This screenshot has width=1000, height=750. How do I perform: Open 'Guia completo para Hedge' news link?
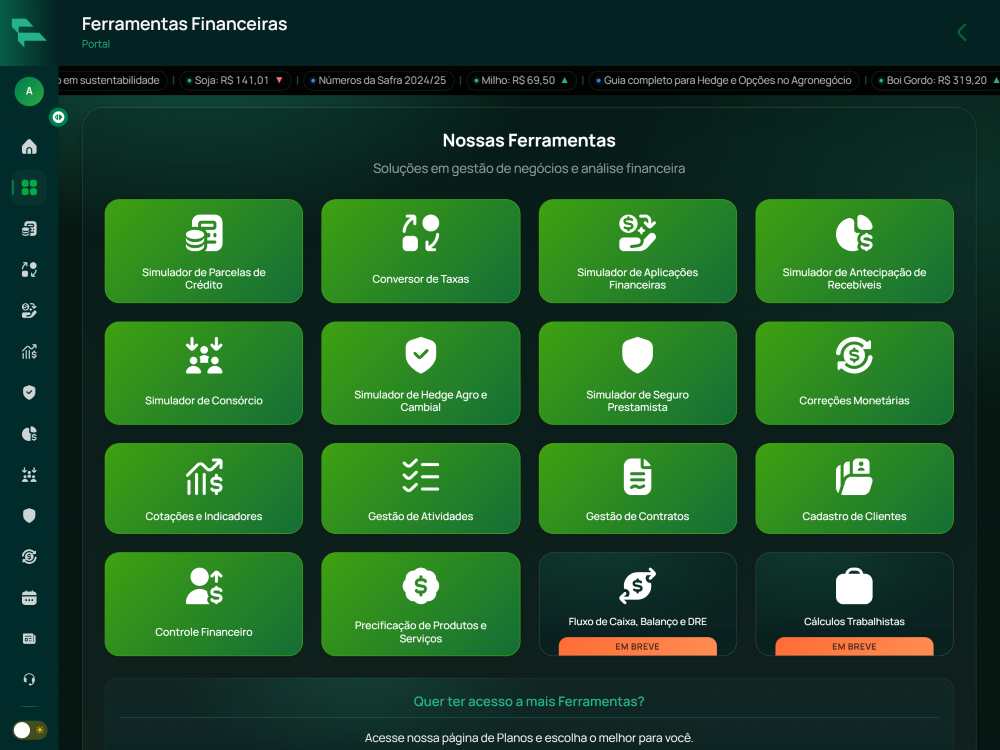coord(725,80)
